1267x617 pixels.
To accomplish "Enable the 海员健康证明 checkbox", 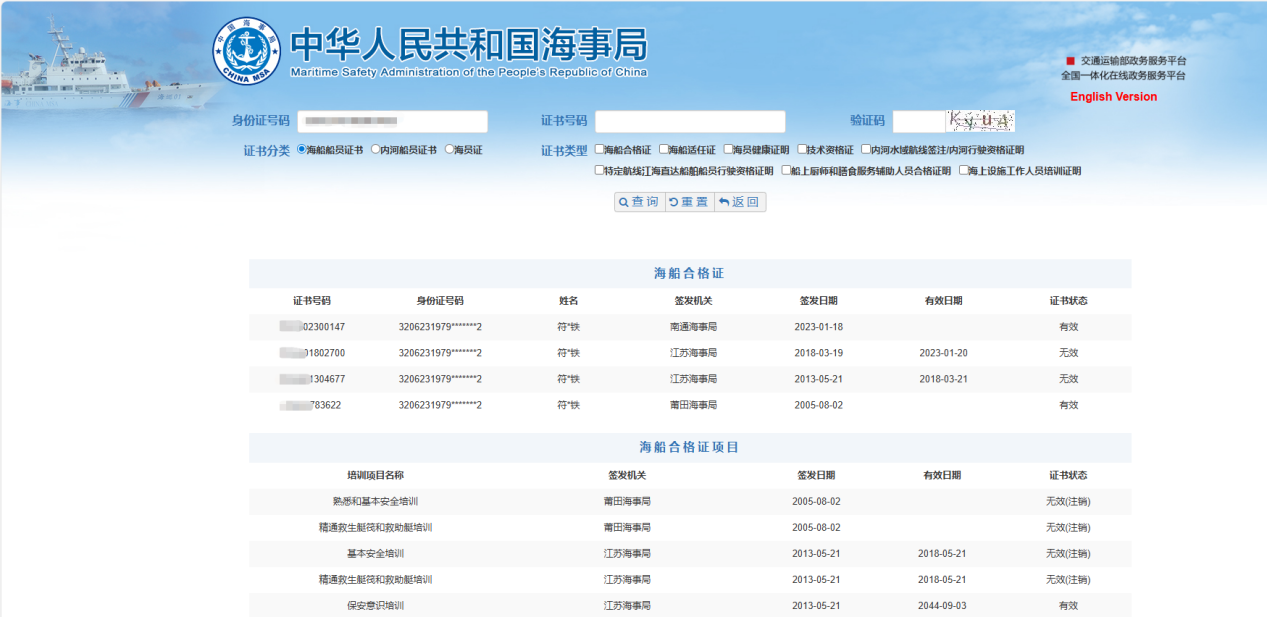I will tap(728, 150).
